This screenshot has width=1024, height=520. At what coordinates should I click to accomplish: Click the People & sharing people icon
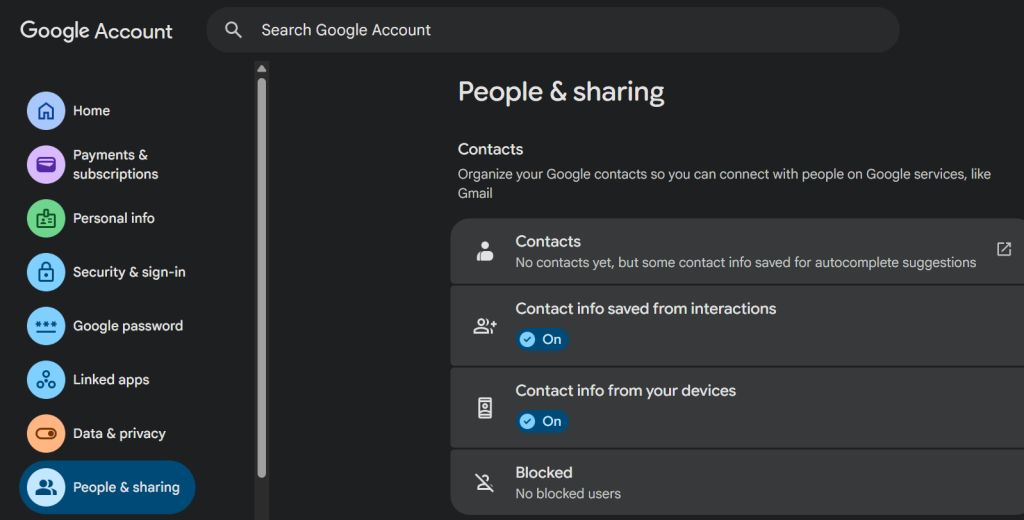[46, 487]
